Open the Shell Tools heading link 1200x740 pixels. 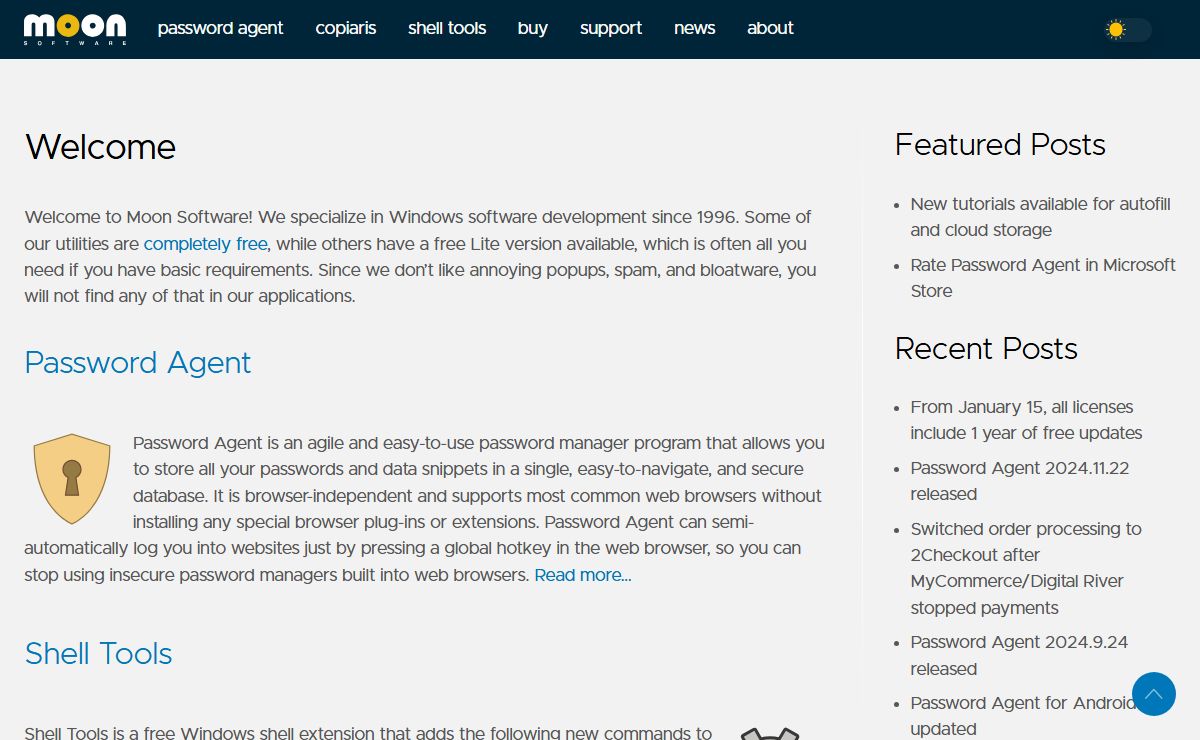coord(98,653)
